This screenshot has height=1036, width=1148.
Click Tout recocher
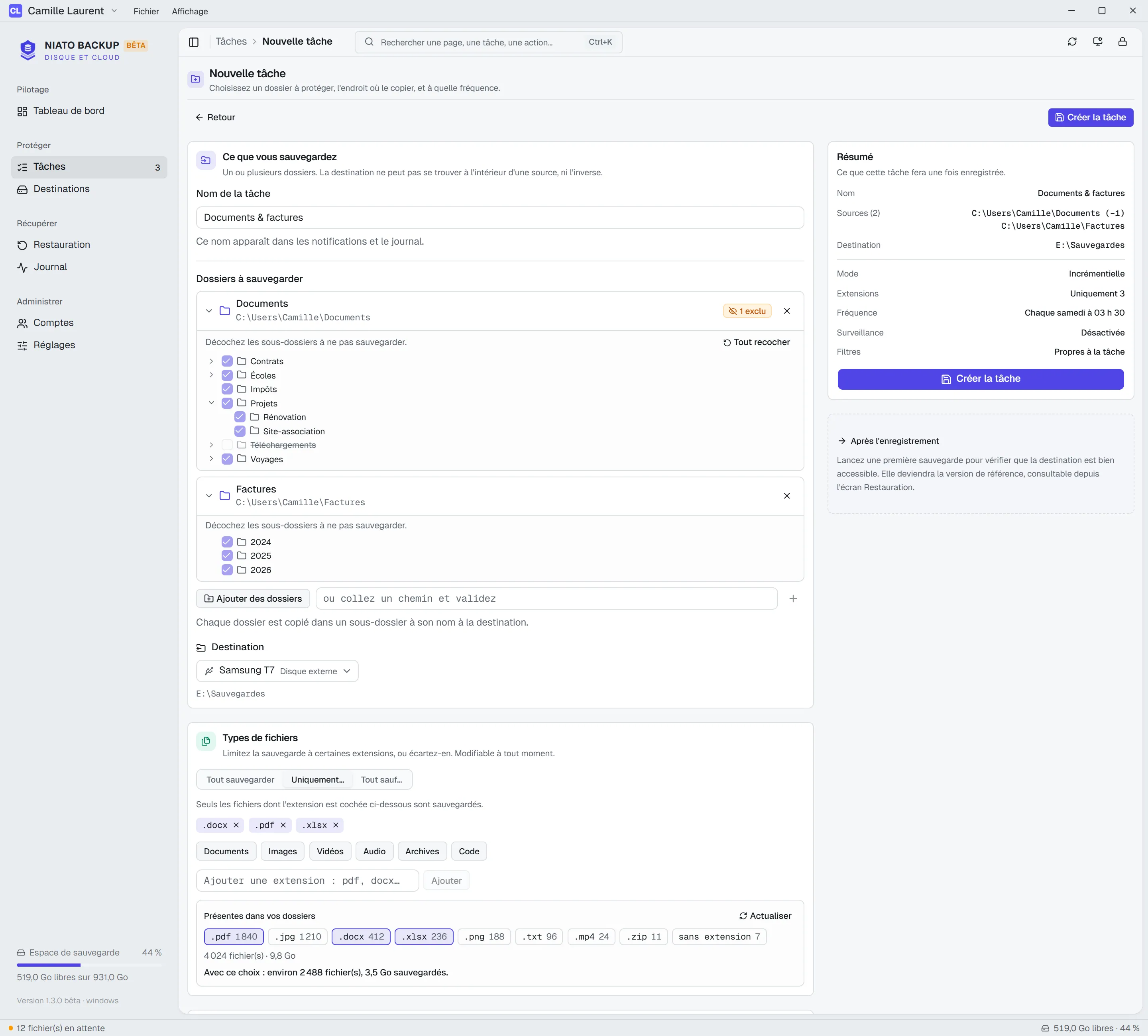(x=756, y=342)
